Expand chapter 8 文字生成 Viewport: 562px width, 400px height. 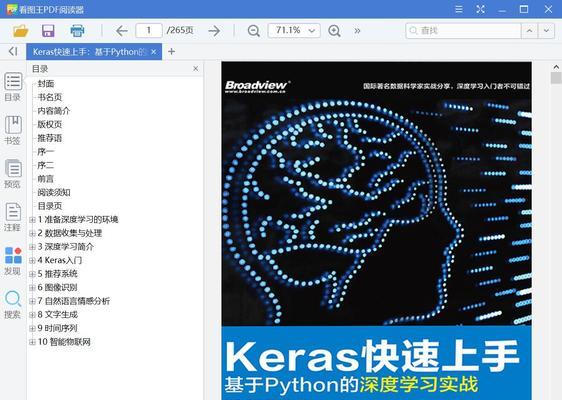pyautogui.click(x=32, y=315)
